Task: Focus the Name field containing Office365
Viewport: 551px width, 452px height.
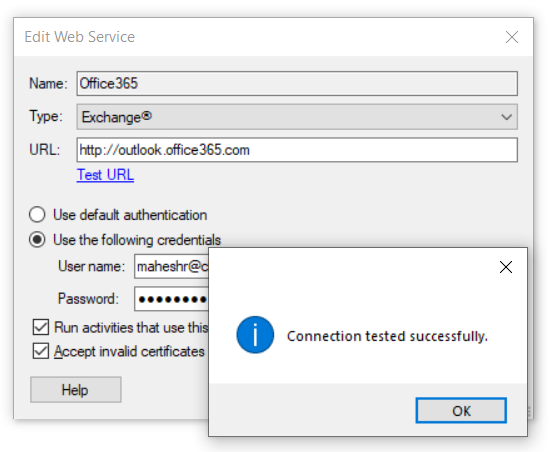Action: (x=297, y=84)
